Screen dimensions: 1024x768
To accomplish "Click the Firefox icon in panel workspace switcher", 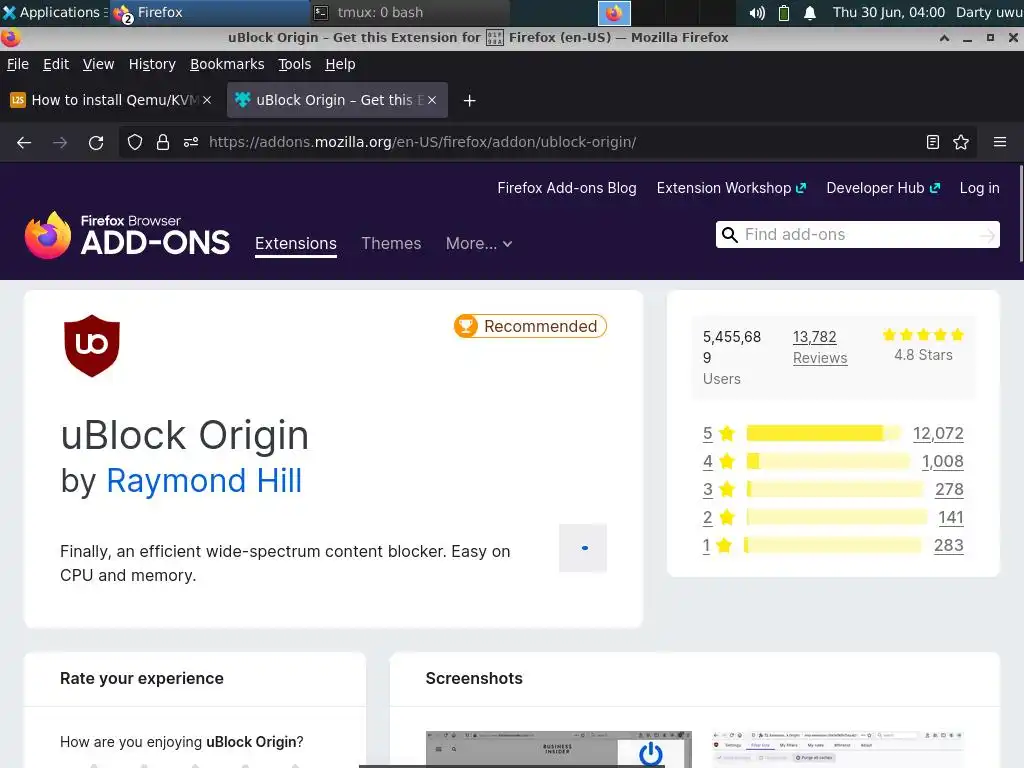I will 614,12.
